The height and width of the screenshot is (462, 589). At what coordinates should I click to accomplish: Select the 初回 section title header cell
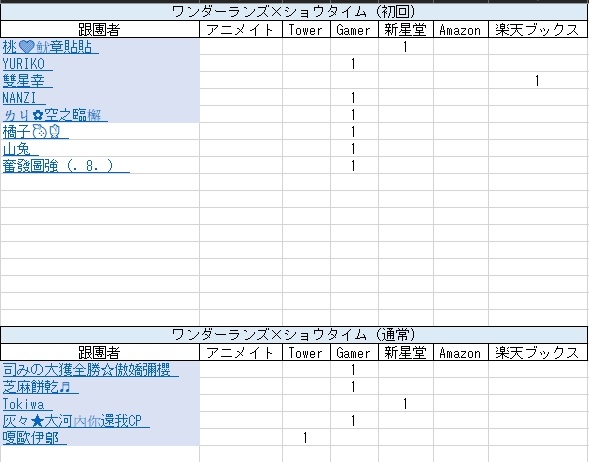click(x=294, y=12)
